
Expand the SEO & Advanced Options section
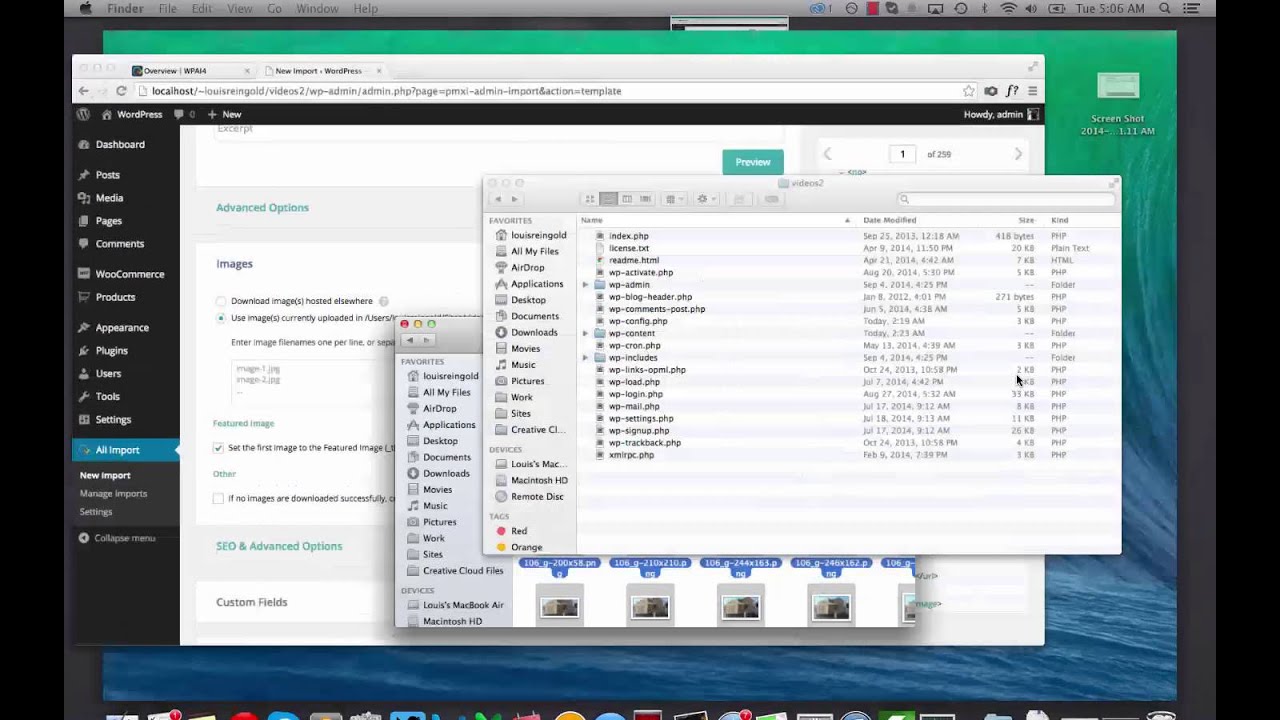[x=279, y=546]
